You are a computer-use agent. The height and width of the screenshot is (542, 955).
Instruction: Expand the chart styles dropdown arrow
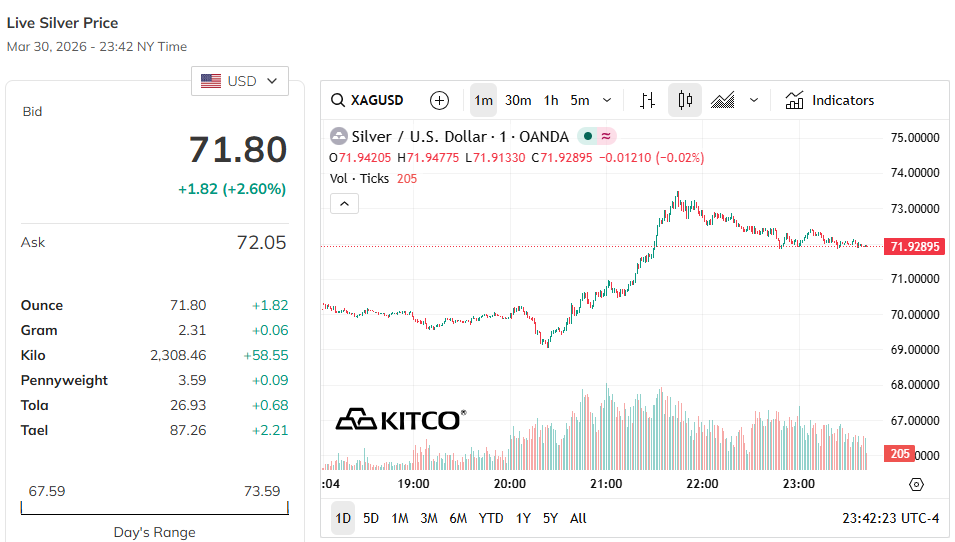(x=754, y=100)
